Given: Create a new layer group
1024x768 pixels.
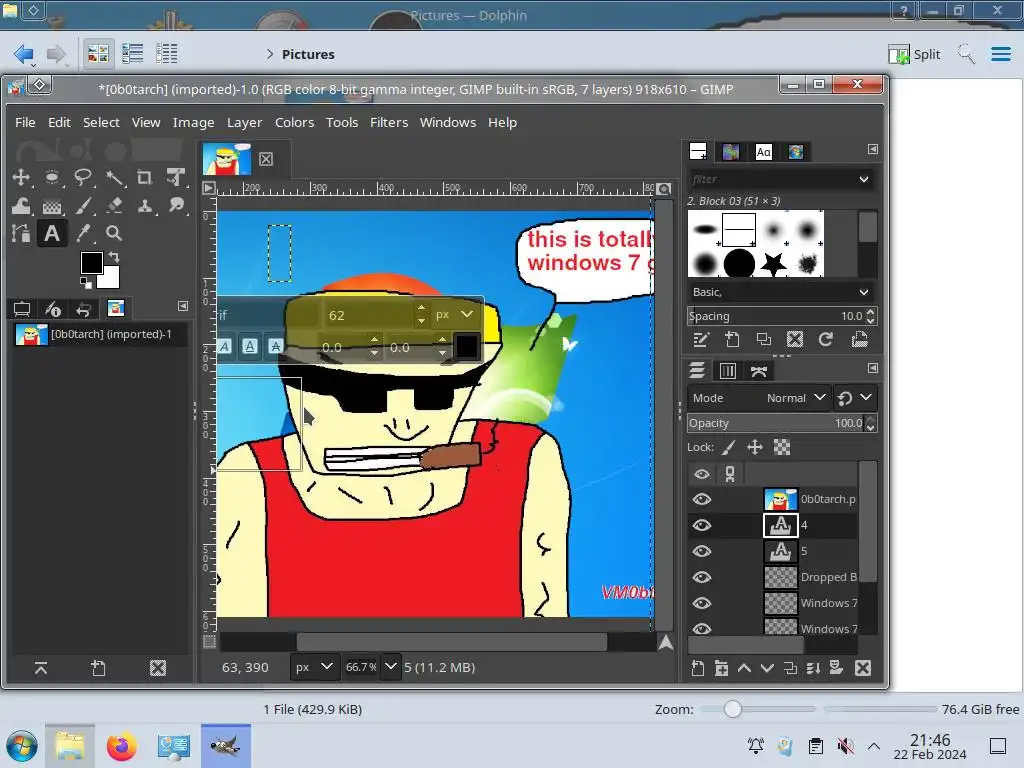Looking at the screenshot, I should [x=721, y=668].
